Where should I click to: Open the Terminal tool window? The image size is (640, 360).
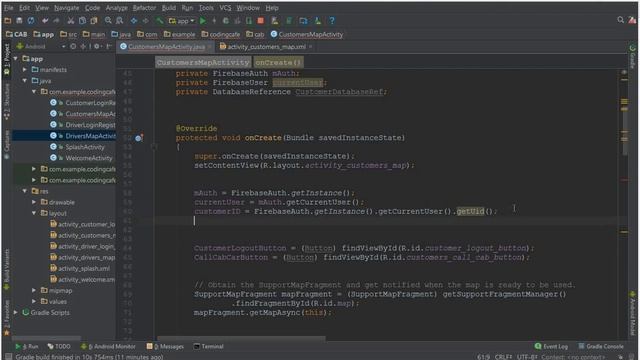pos(209,347)
